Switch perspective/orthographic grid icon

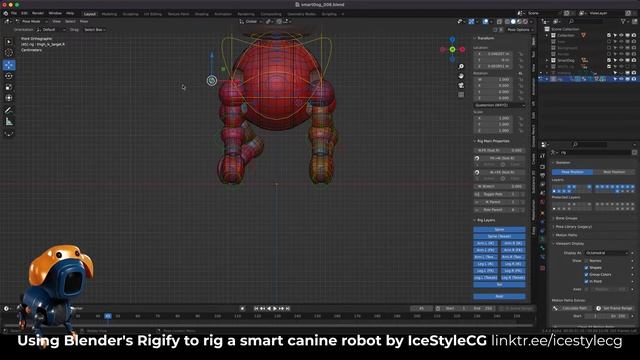pyautogui.click(x=461, y=95)
